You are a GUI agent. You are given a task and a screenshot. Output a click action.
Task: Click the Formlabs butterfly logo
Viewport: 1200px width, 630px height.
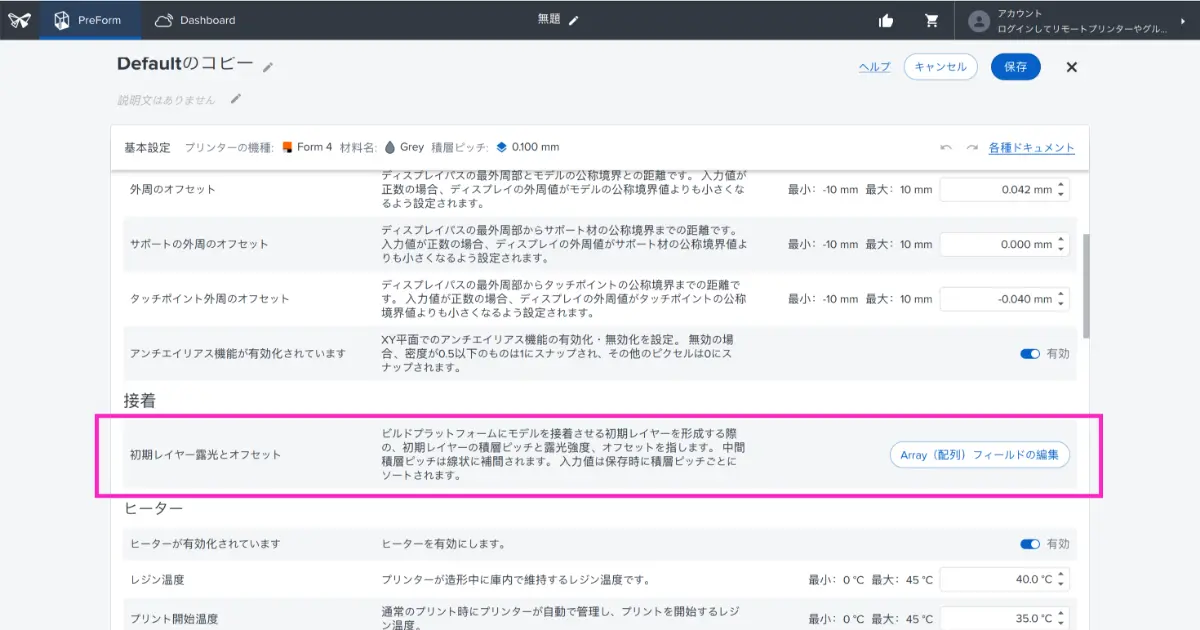[x=19, y=20]
